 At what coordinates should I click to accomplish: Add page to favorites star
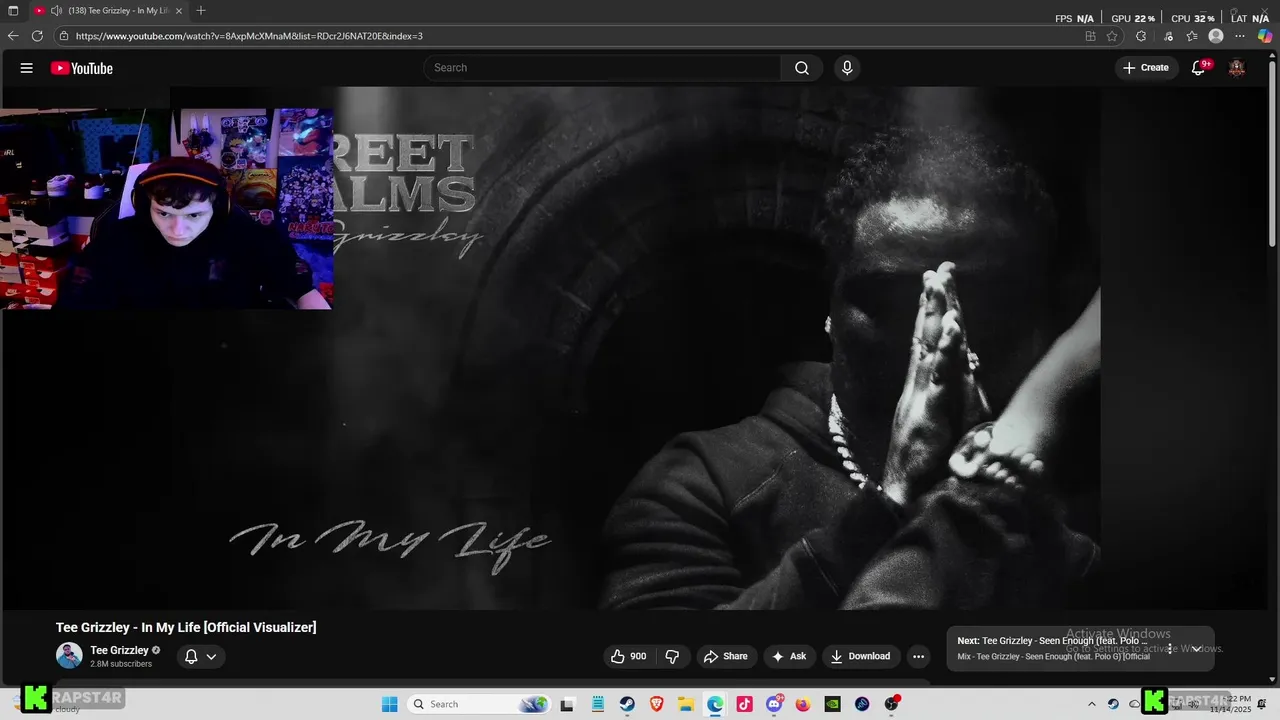(1112, 36)
